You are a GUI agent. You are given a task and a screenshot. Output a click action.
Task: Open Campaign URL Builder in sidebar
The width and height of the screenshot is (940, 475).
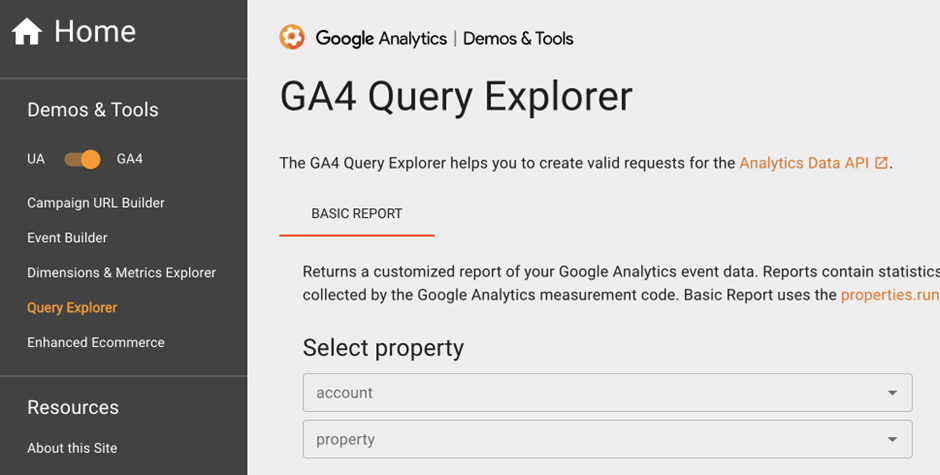(x=96, y=203)
